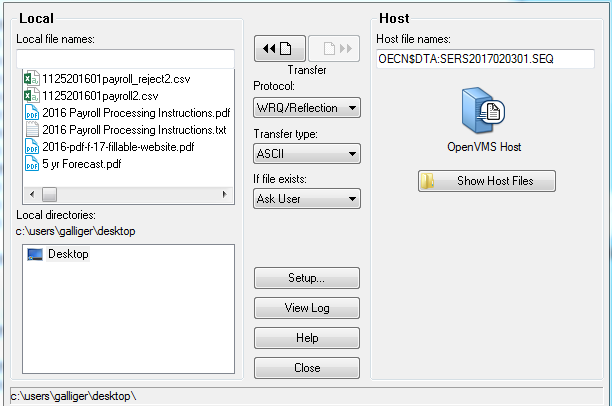The width and height of the screenshot is (612, 406).
Task: Open the Desktop folder in Local directories
Action: [x=68, y=254]
